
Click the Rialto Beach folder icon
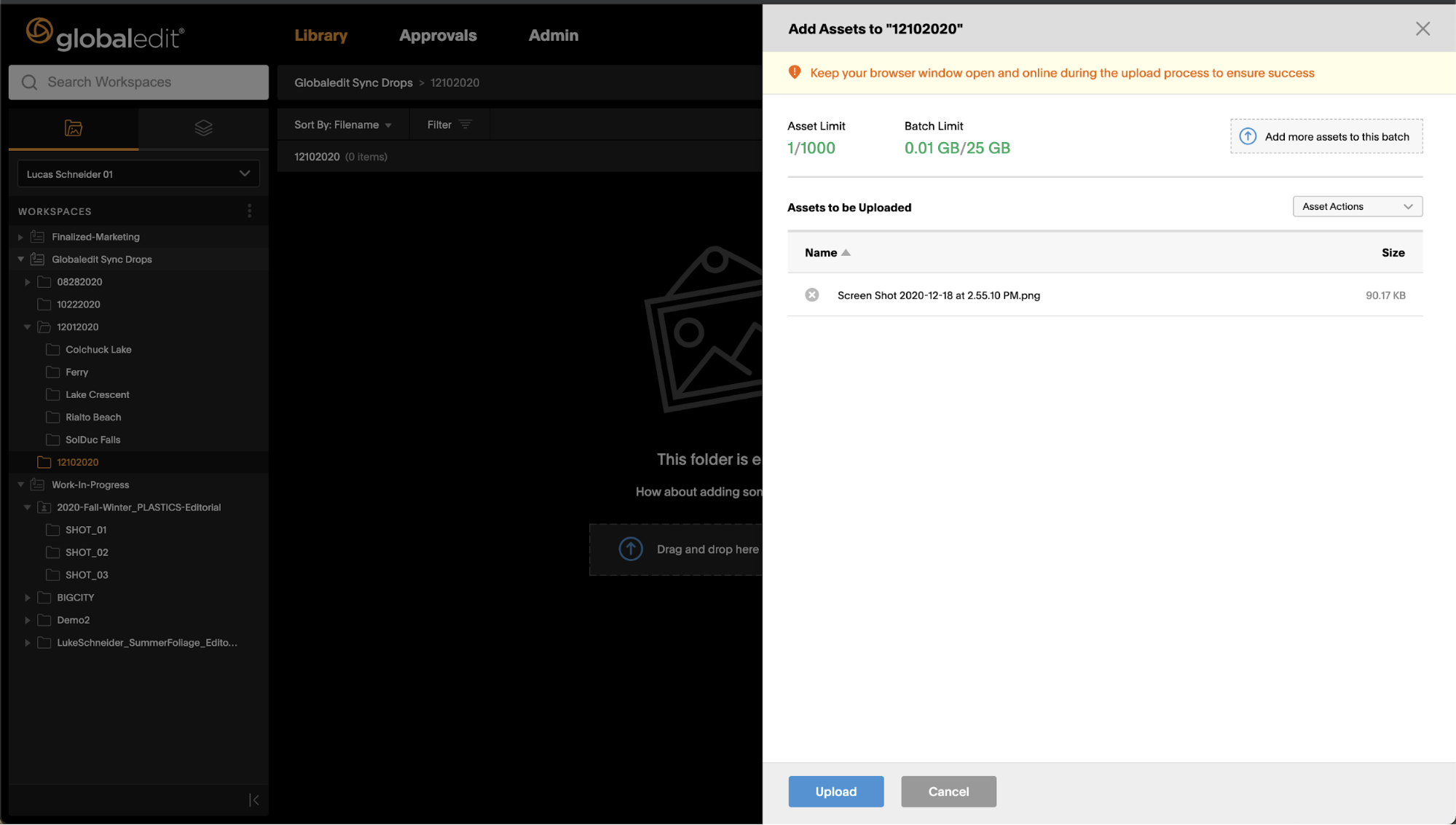(x=52, y=417)
